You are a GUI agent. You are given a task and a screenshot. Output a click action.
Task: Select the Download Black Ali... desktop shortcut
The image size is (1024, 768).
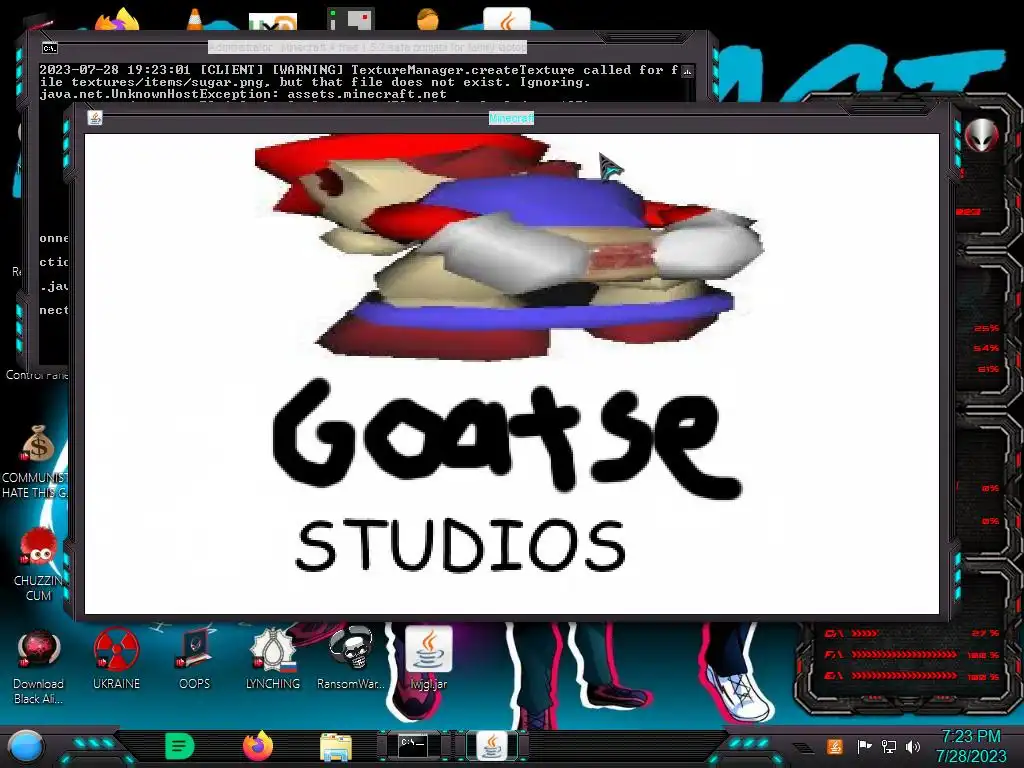pos(38,667)
